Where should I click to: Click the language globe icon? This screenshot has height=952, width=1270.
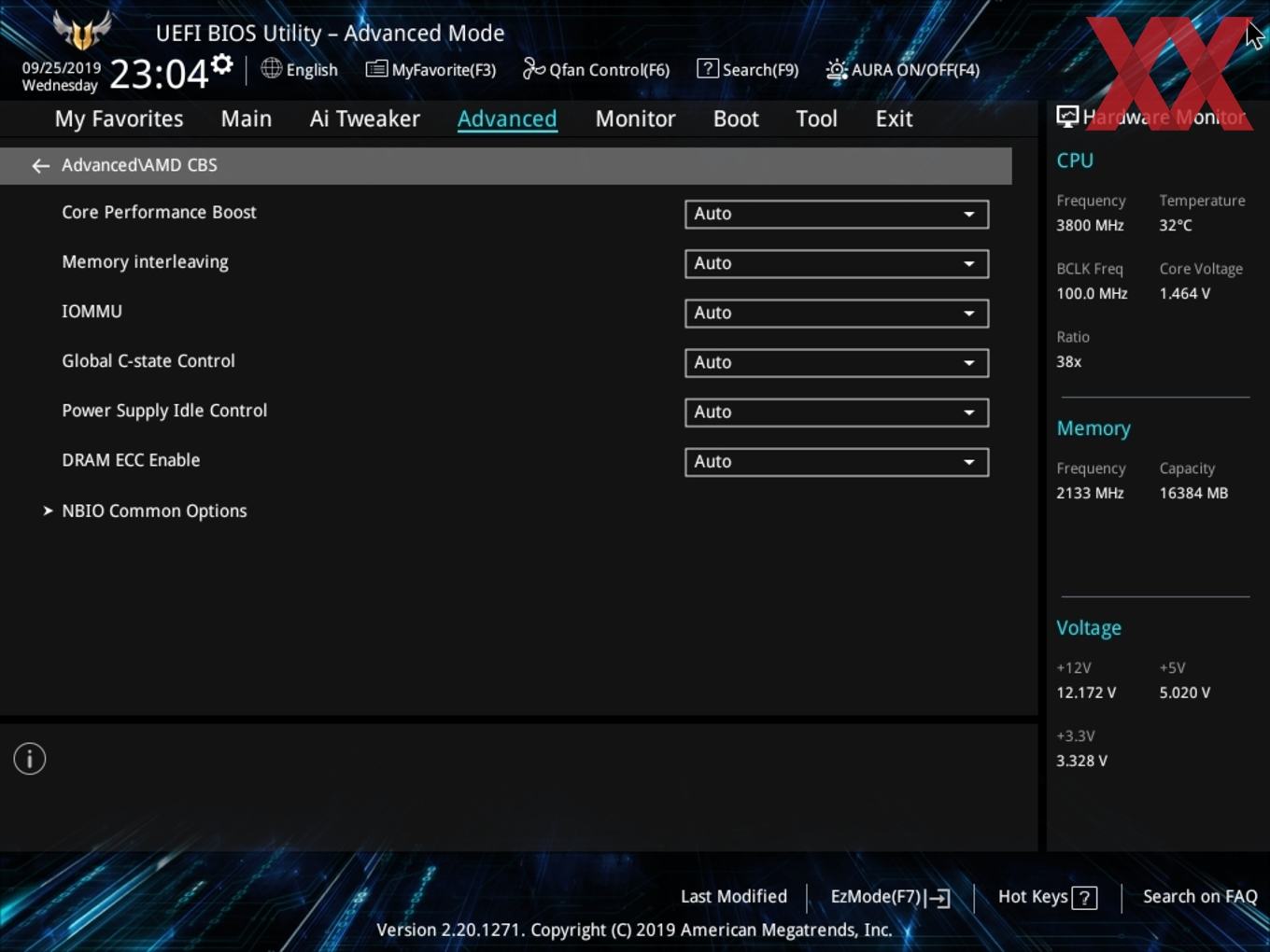click(x=271, y=68)
